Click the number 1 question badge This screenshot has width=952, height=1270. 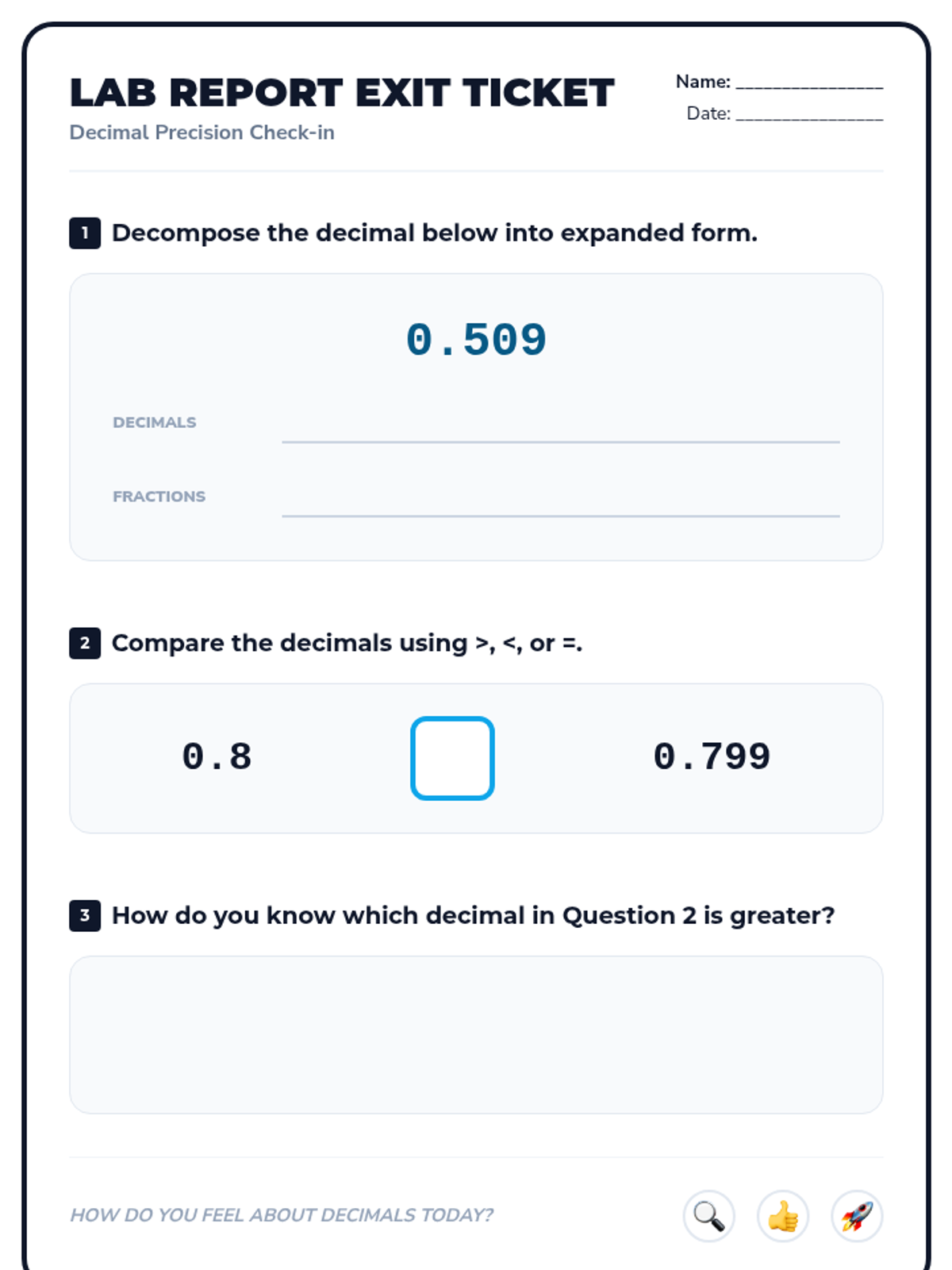click(85, 233)
